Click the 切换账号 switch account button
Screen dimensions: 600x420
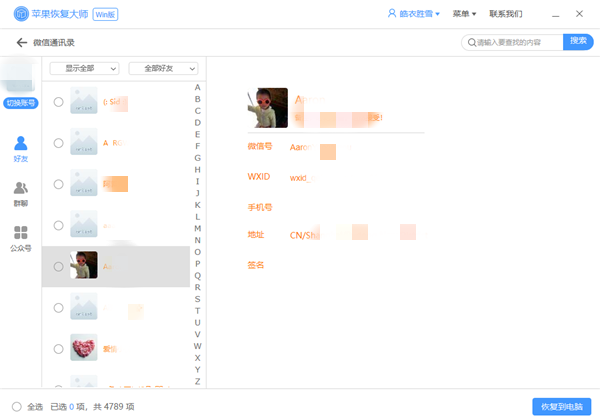(x=21, y=103)
